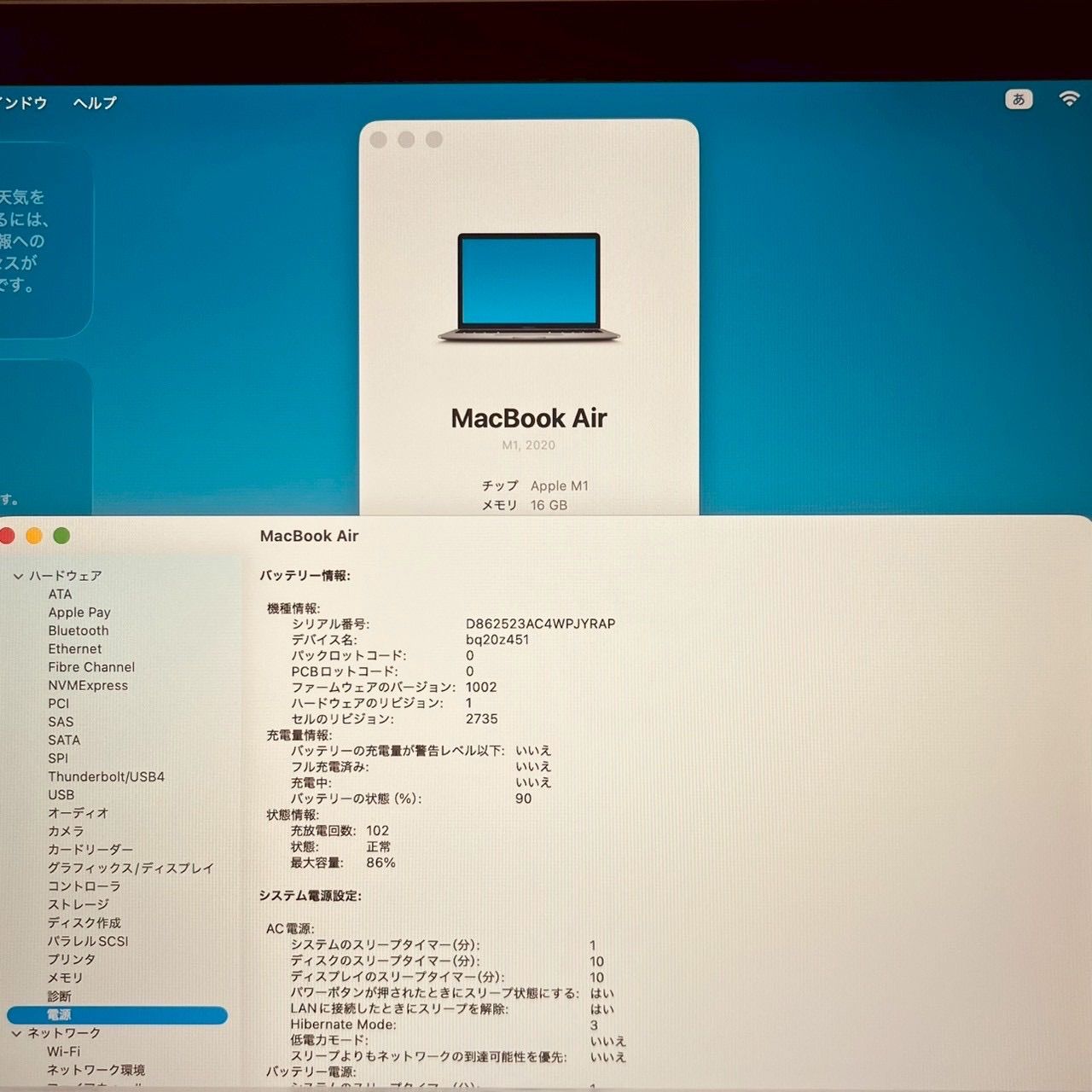1092x1092 pixels.
Task: Click the Hibernate Mode label
Action: pos(343,1025)
